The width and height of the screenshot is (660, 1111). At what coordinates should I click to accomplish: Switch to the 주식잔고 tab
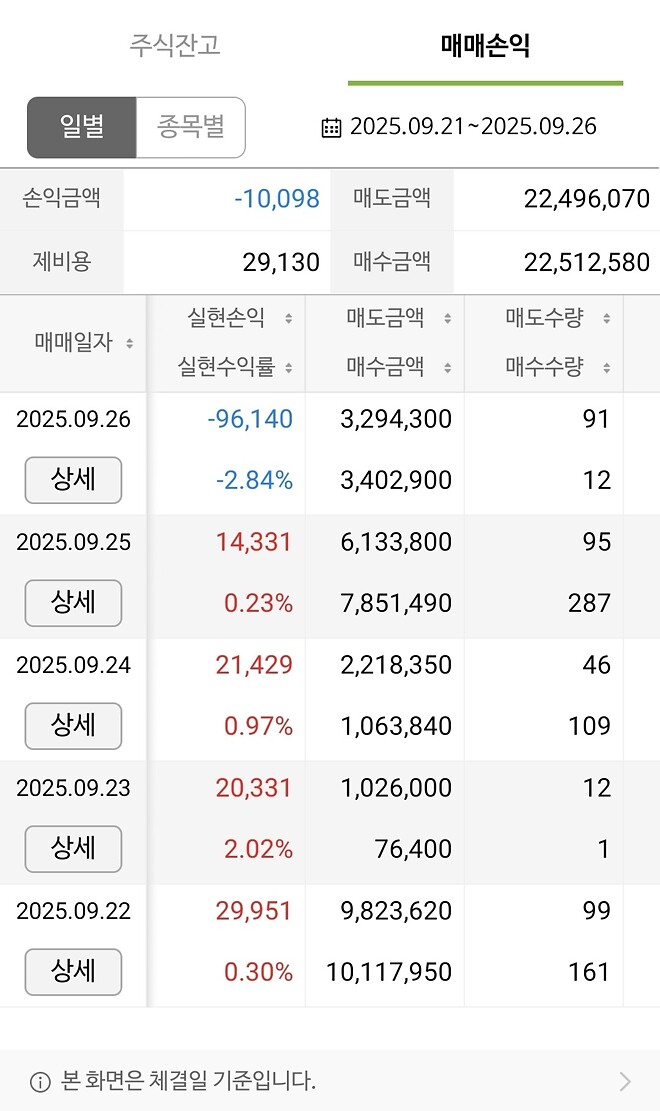(177, 45)
